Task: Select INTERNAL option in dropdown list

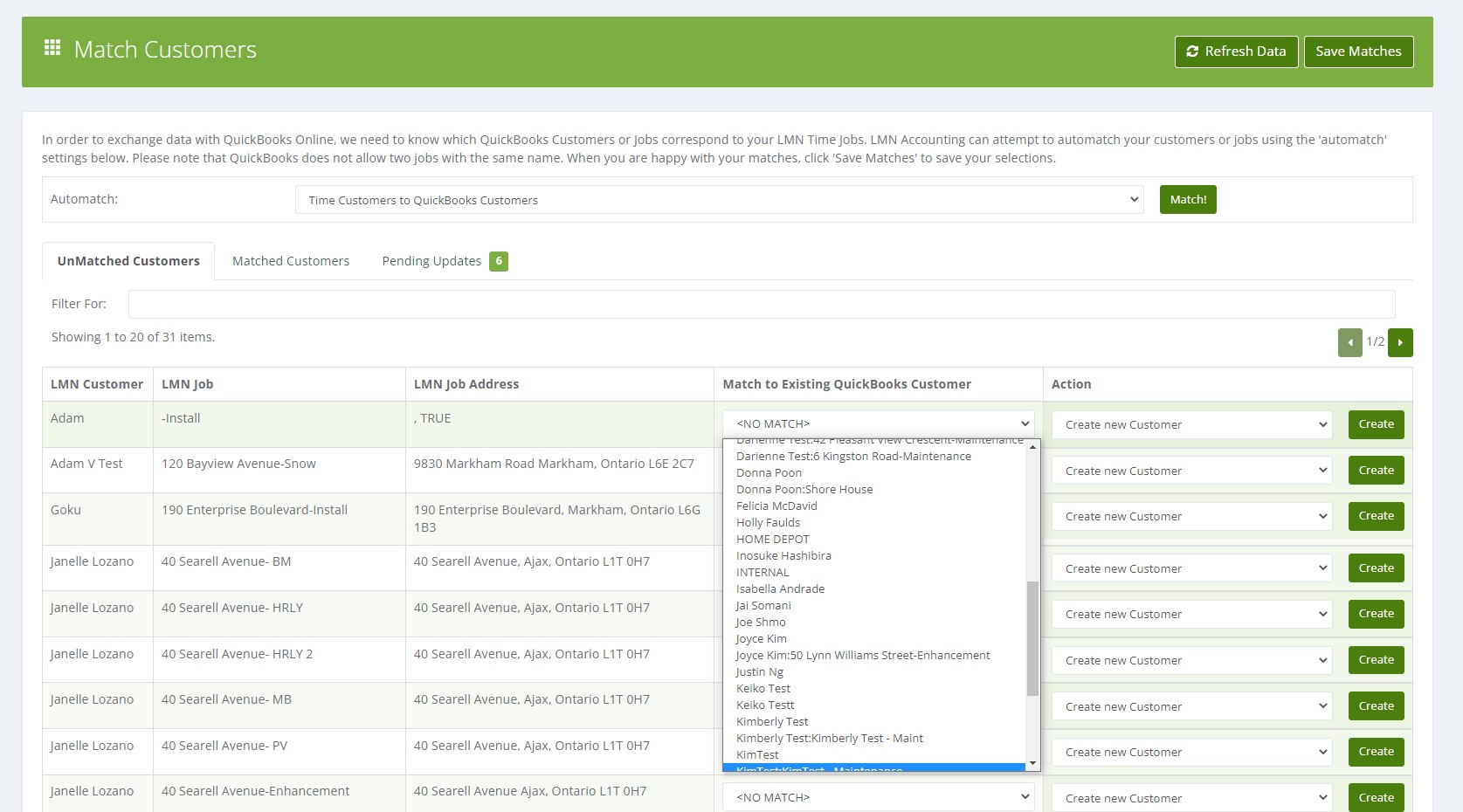Action: click(762, 573)
